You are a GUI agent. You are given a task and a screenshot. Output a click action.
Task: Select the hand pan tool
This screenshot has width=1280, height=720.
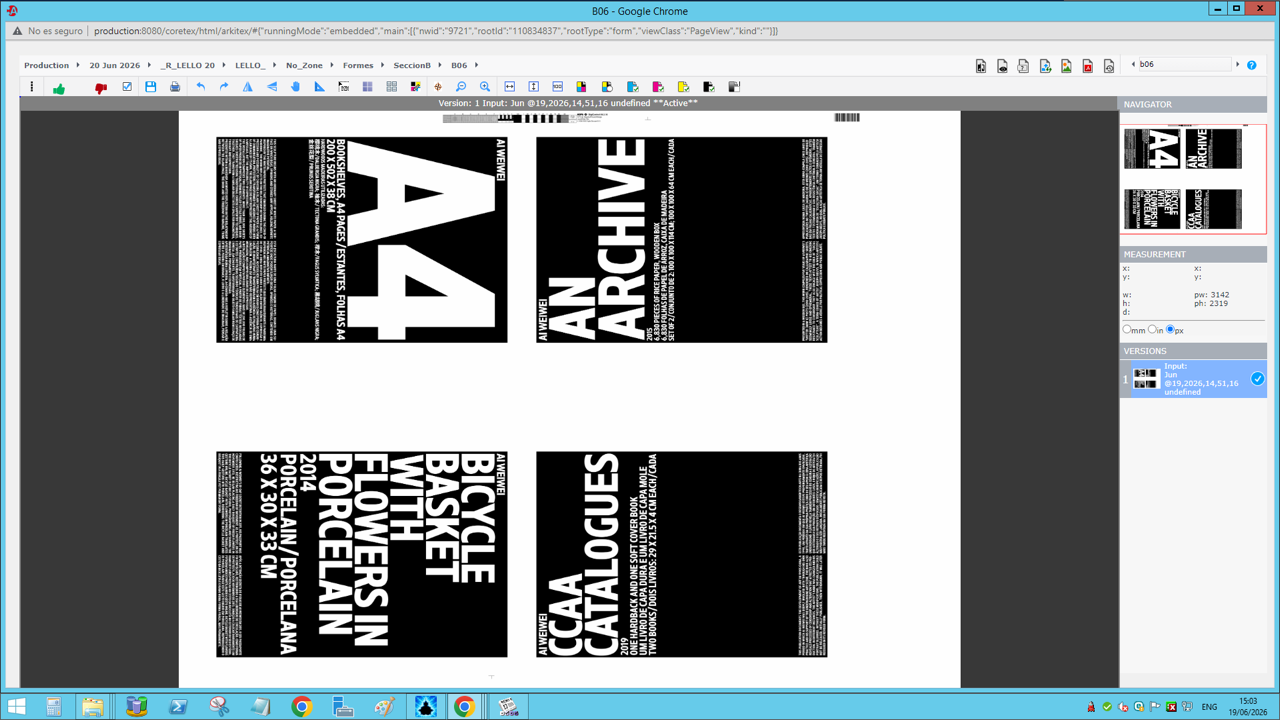coord(295,87)
